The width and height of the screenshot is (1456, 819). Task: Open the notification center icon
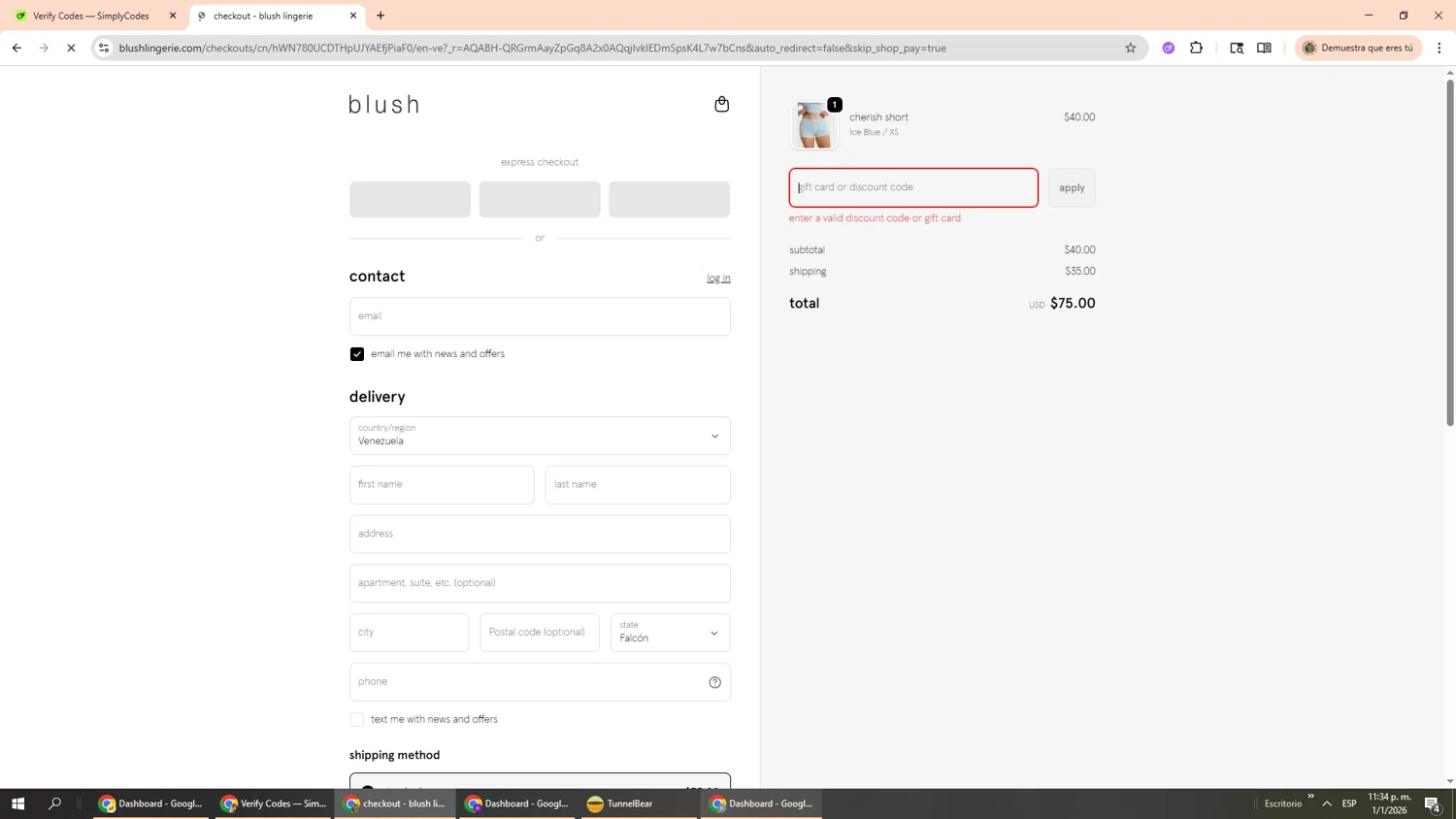[1433, 803]
